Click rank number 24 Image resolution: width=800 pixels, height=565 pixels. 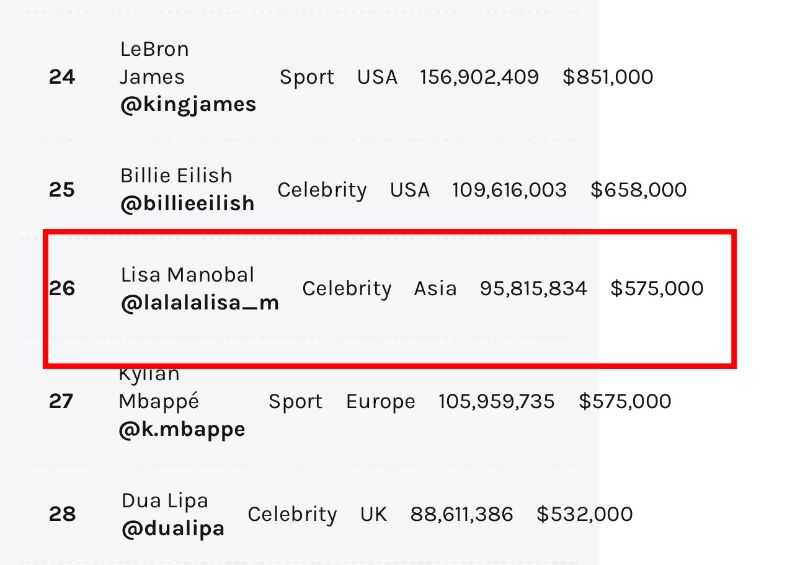[x=62, y=77]
